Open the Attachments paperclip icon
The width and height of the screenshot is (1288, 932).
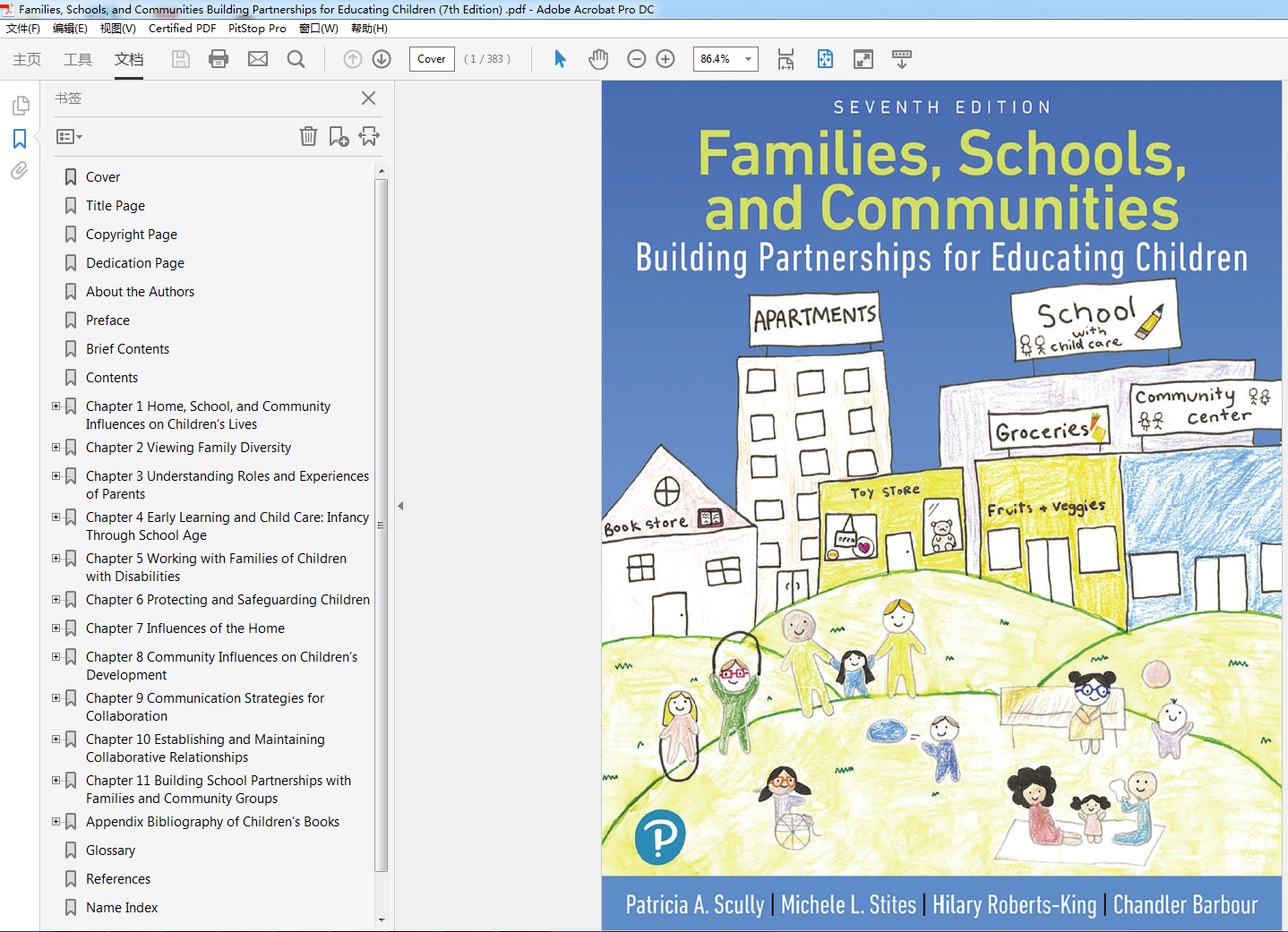point(20,170)
